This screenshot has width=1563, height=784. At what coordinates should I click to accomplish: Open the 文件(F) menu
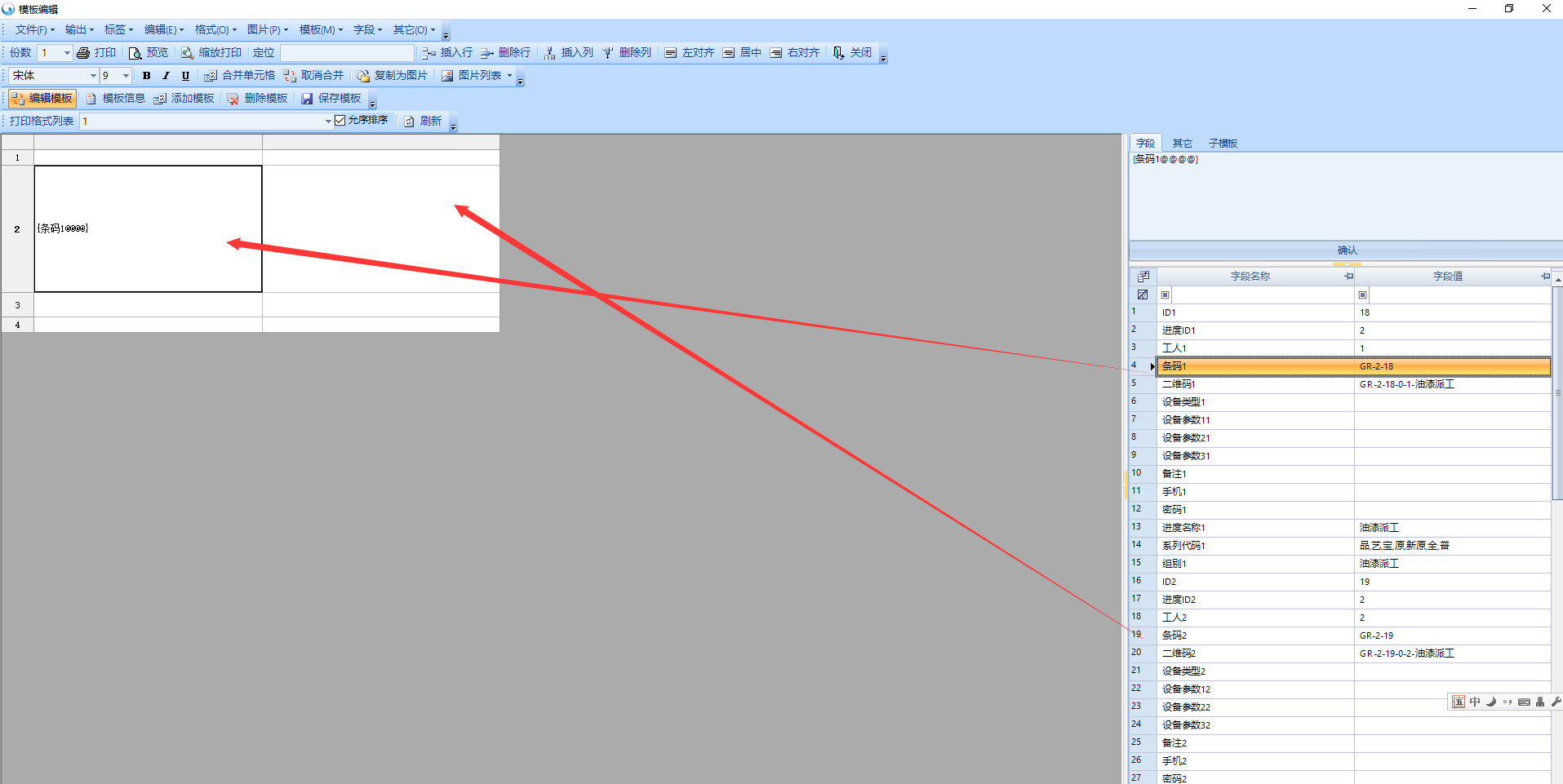pyautogui.click(x=34, y=30)
